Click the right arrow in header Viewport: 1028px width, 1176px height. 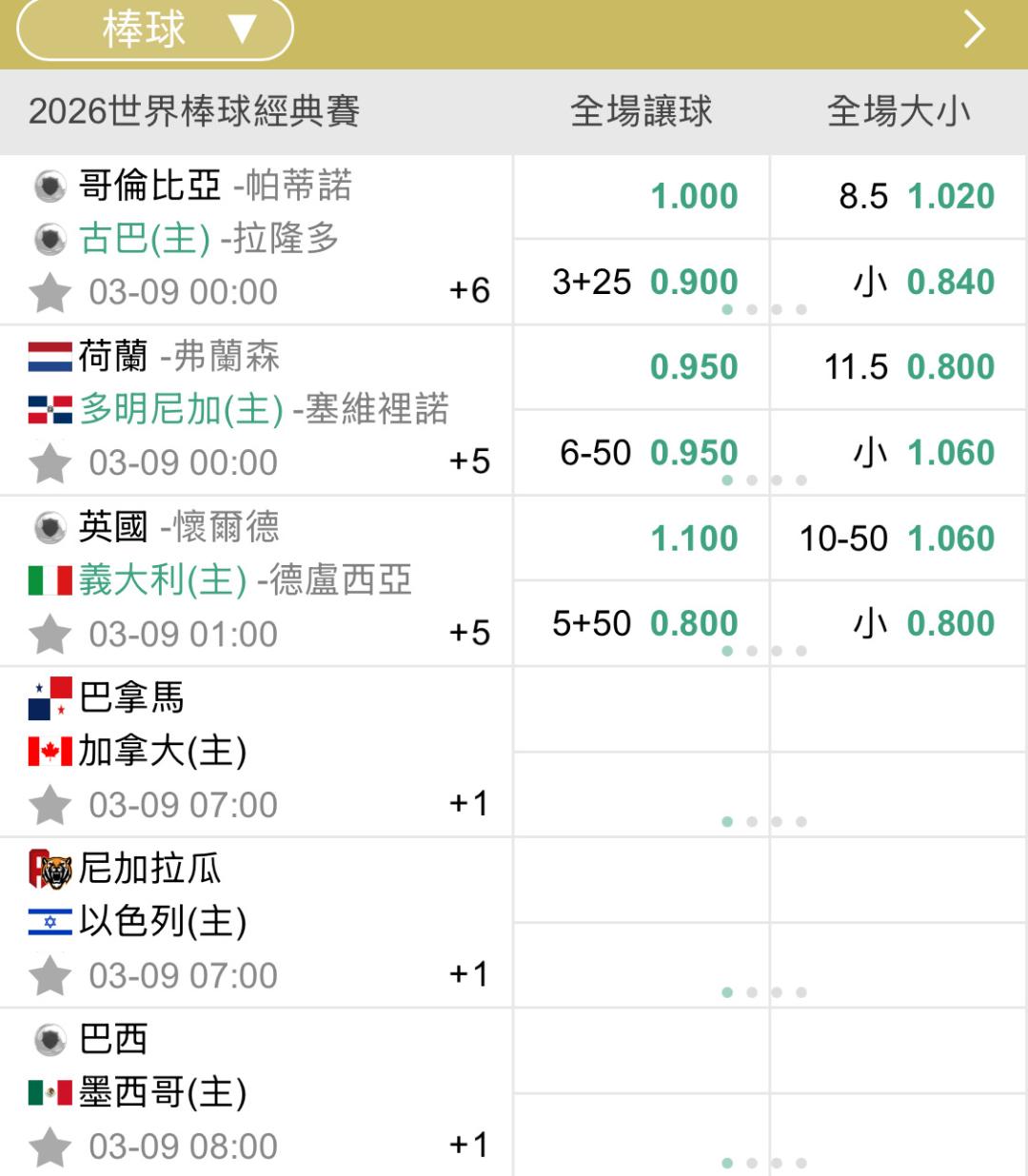974,29
